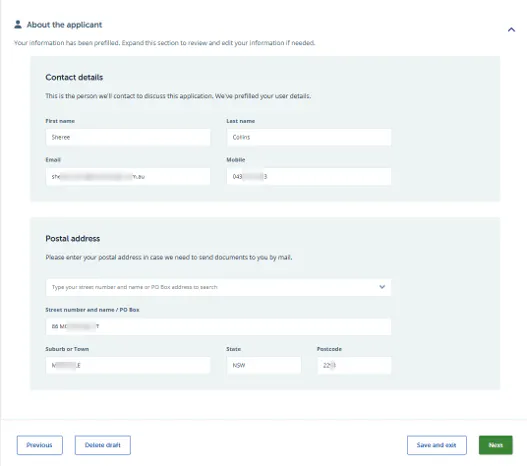Screen dimensions: 527x466
Task: Collapse the About the applicant section
Action: 511,30
